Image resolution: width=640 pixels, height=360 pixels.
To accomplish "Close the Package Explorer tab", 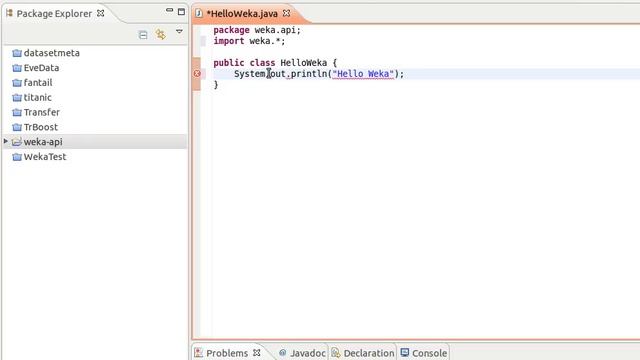I will [x=100, y=13].
